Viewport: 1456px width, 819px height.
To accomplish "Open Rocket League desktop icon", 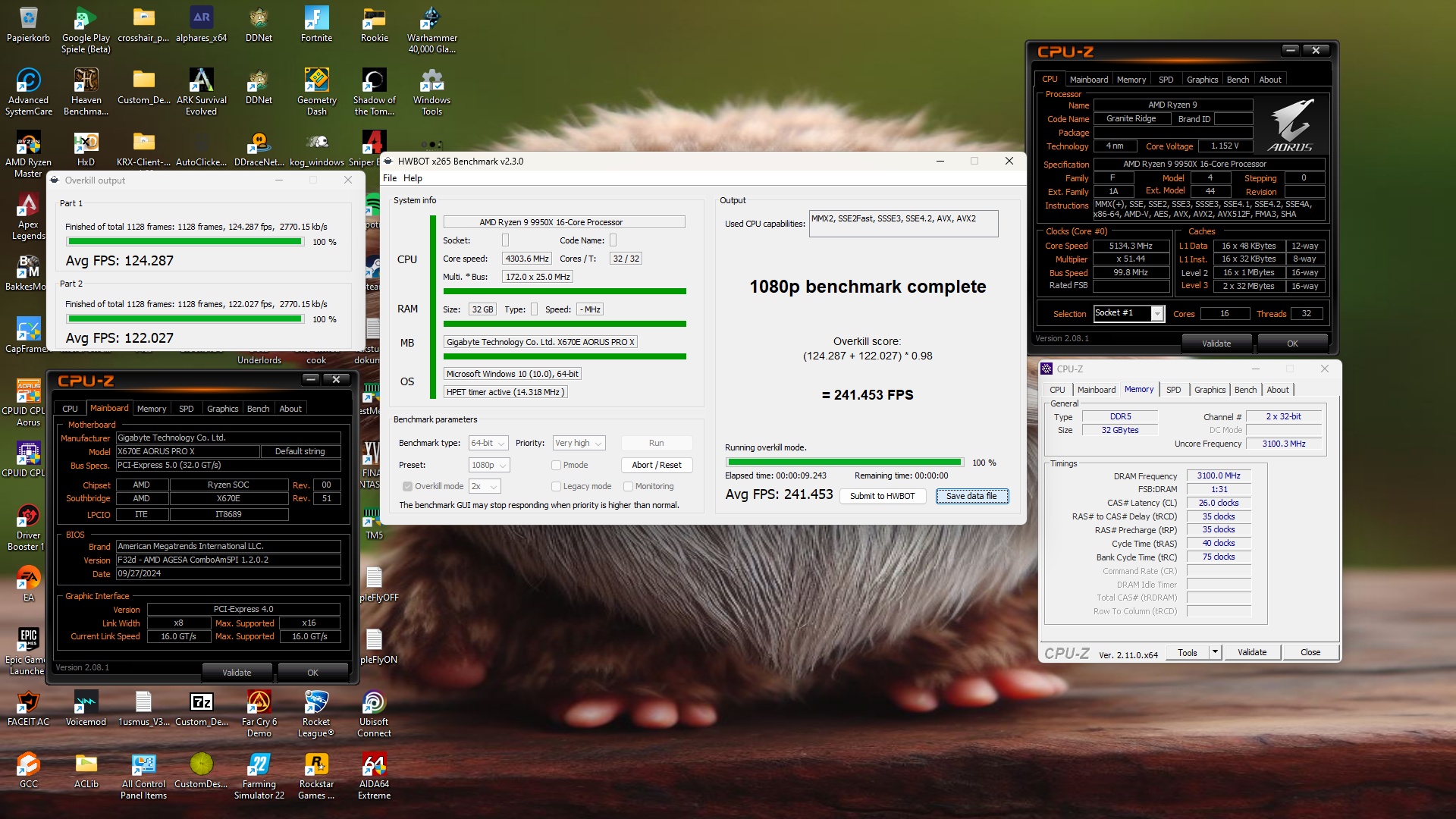I will [x=316, y=714].
